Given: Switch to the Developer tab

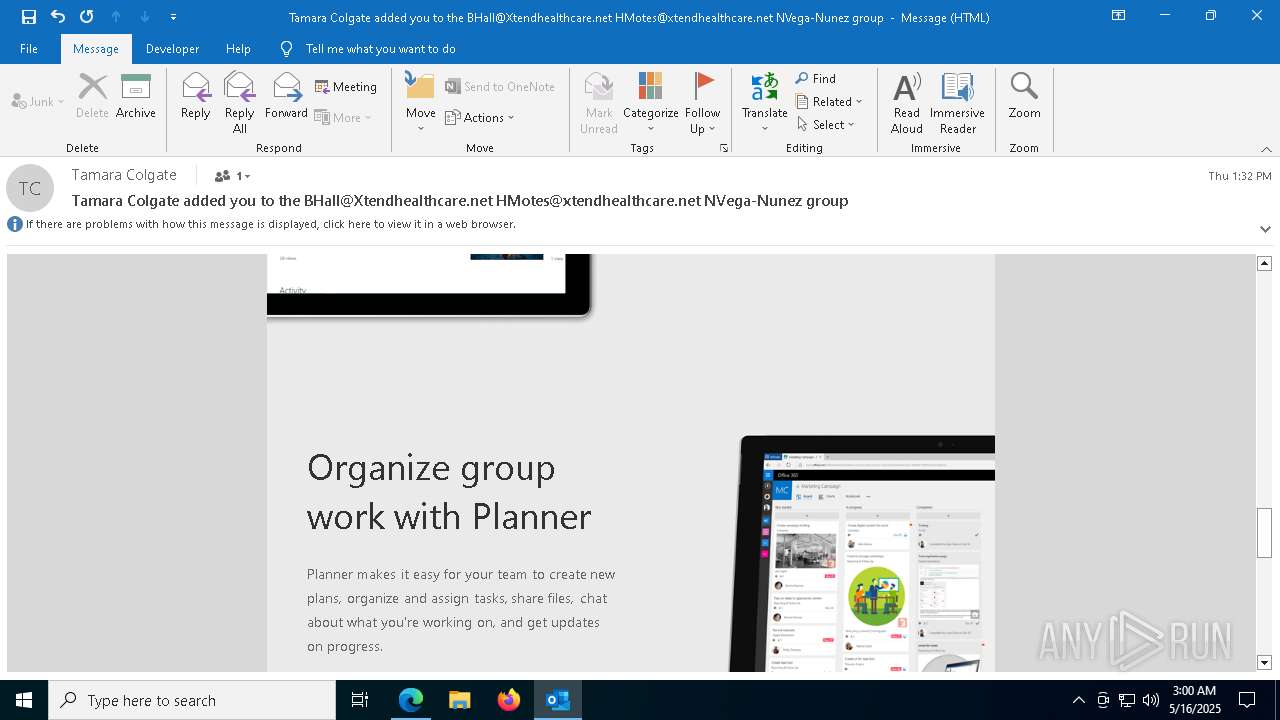Looking at the screenshot, I should coord(172,48).
